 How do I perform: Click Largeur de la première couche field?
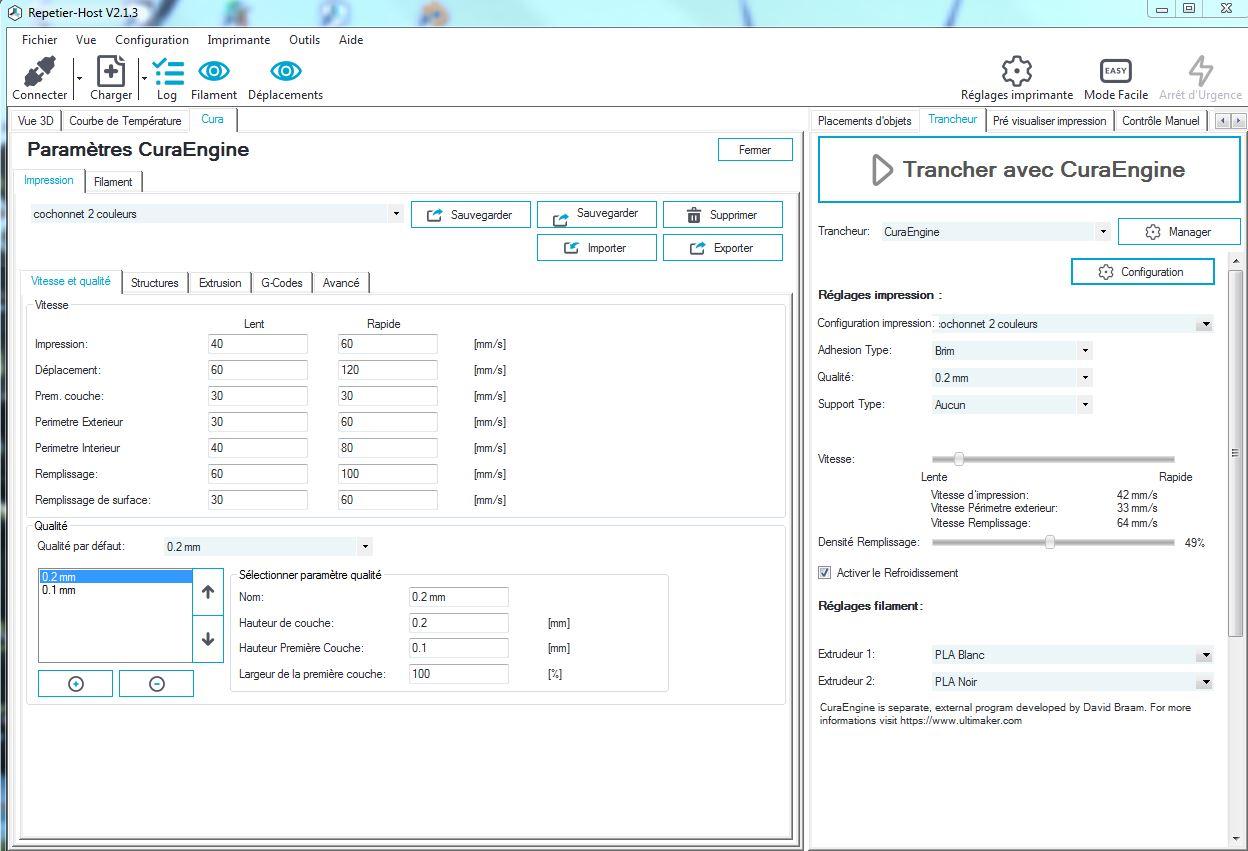pos(459,674)
